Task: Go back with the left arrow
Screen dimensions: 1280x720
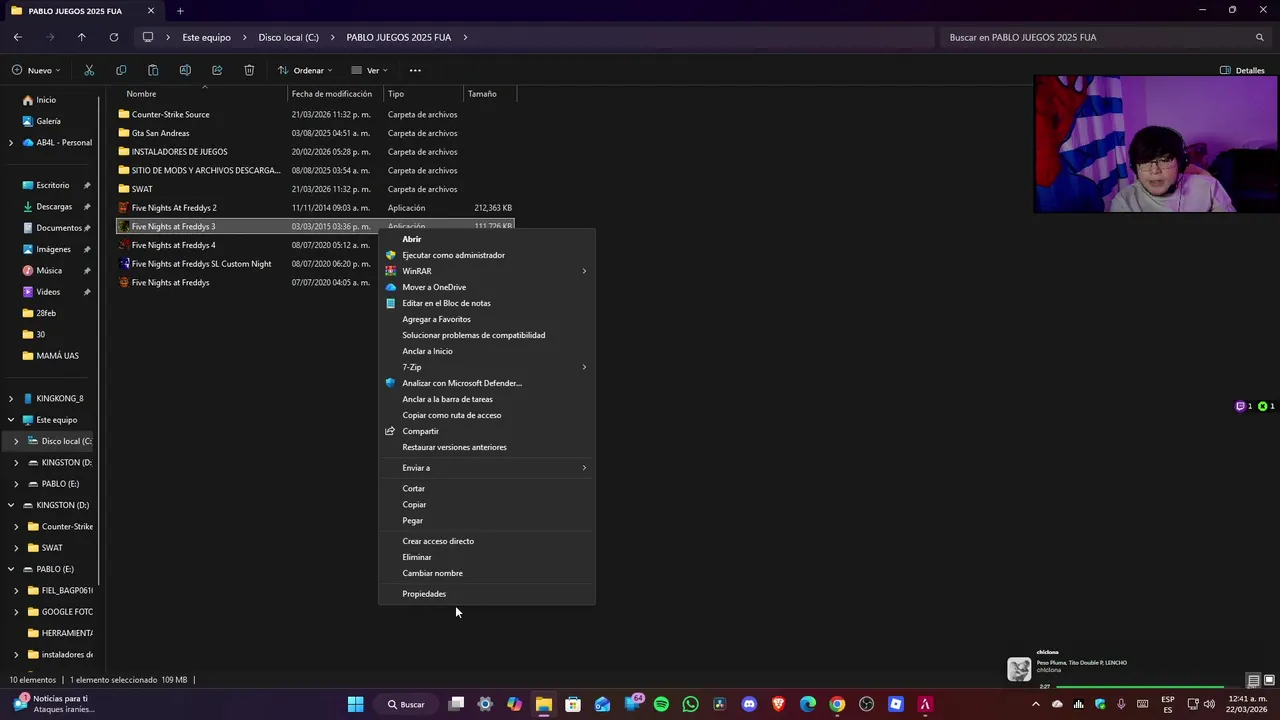Action: click(18, 37)
